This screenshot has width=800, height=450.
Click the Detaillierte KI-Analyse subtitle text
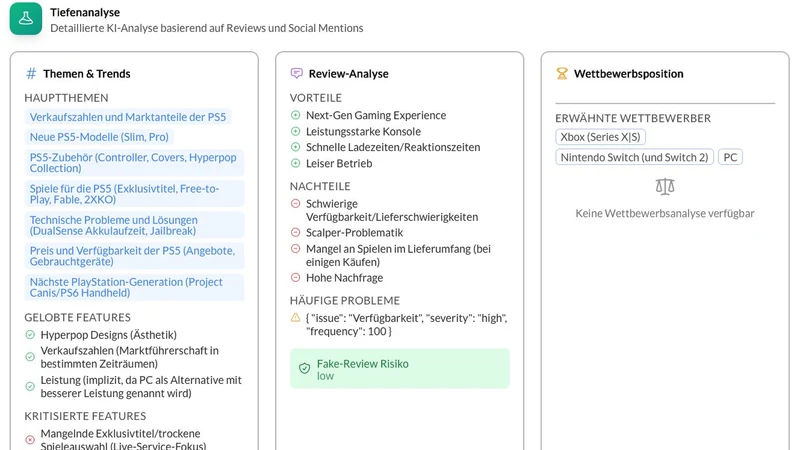[x=207, y=28]
